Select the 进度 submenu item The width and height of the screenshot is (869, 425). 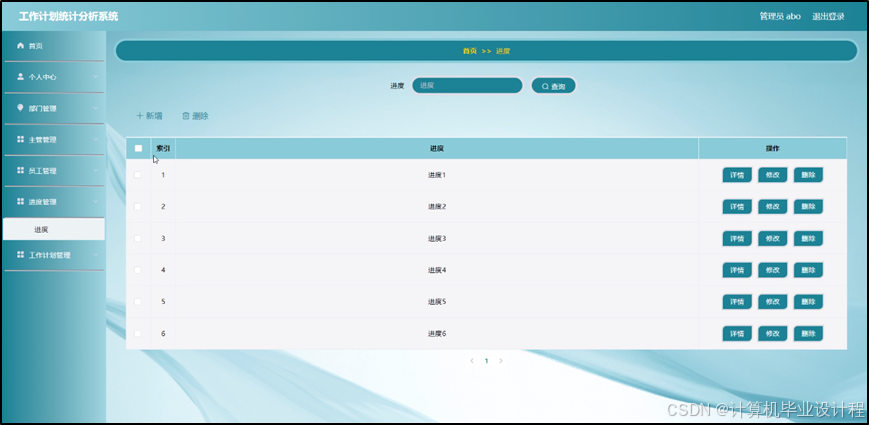54,229
